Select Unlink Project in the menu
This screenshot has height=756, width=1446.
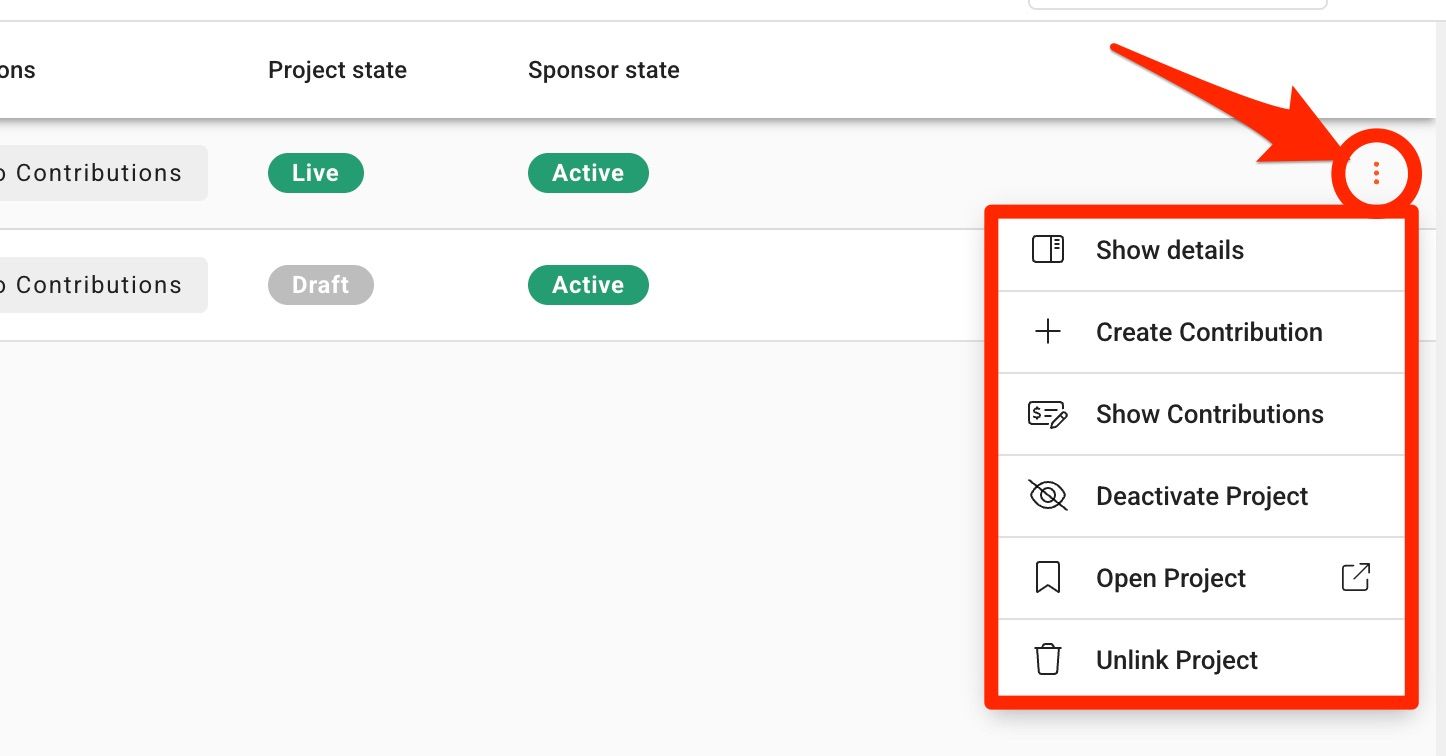pos(1202,660)
